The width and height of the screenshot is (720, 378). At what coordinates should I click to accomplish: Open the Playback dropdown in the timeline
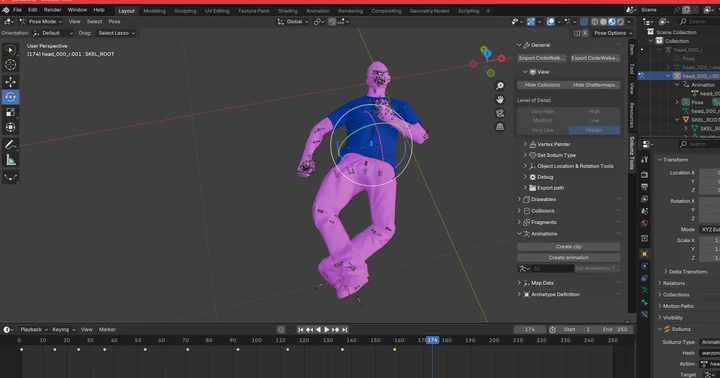(x=34, y=329)
